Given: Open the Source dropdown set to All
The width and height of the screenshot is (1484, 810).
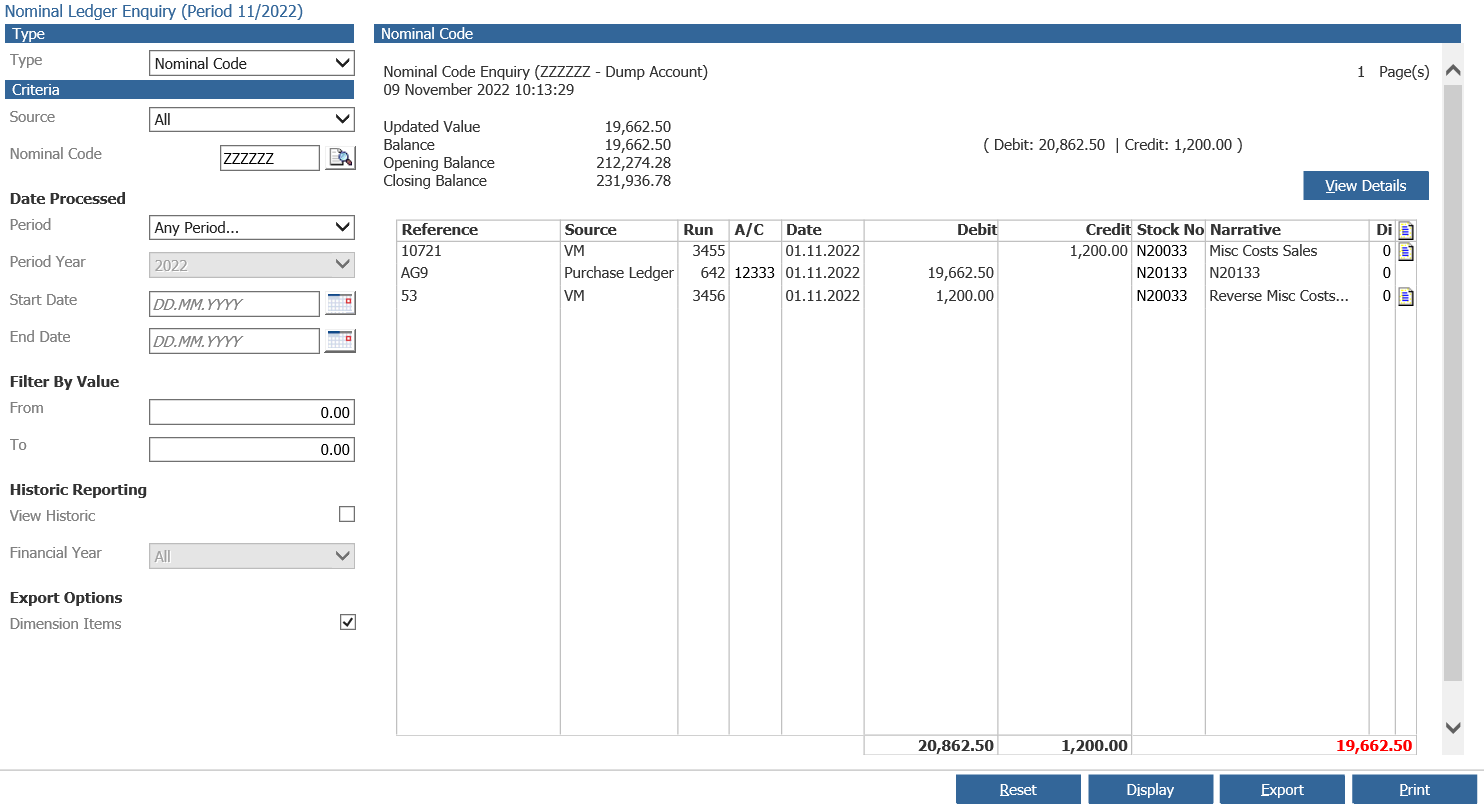Looking at the screenshot, I should pos(252,120).
